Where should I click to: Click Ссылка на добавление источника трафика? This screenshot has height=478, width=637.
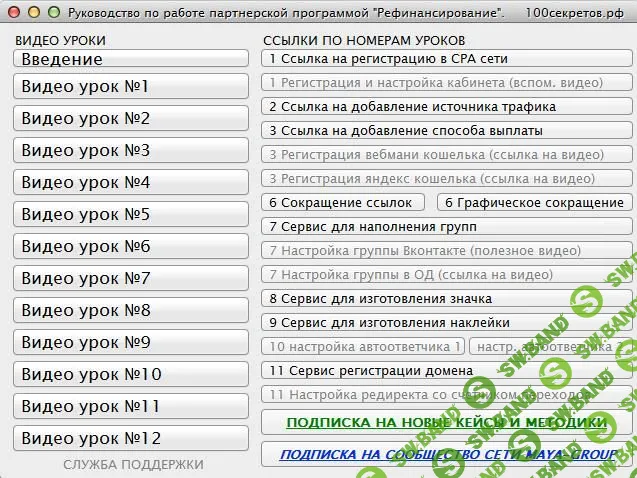447,107
